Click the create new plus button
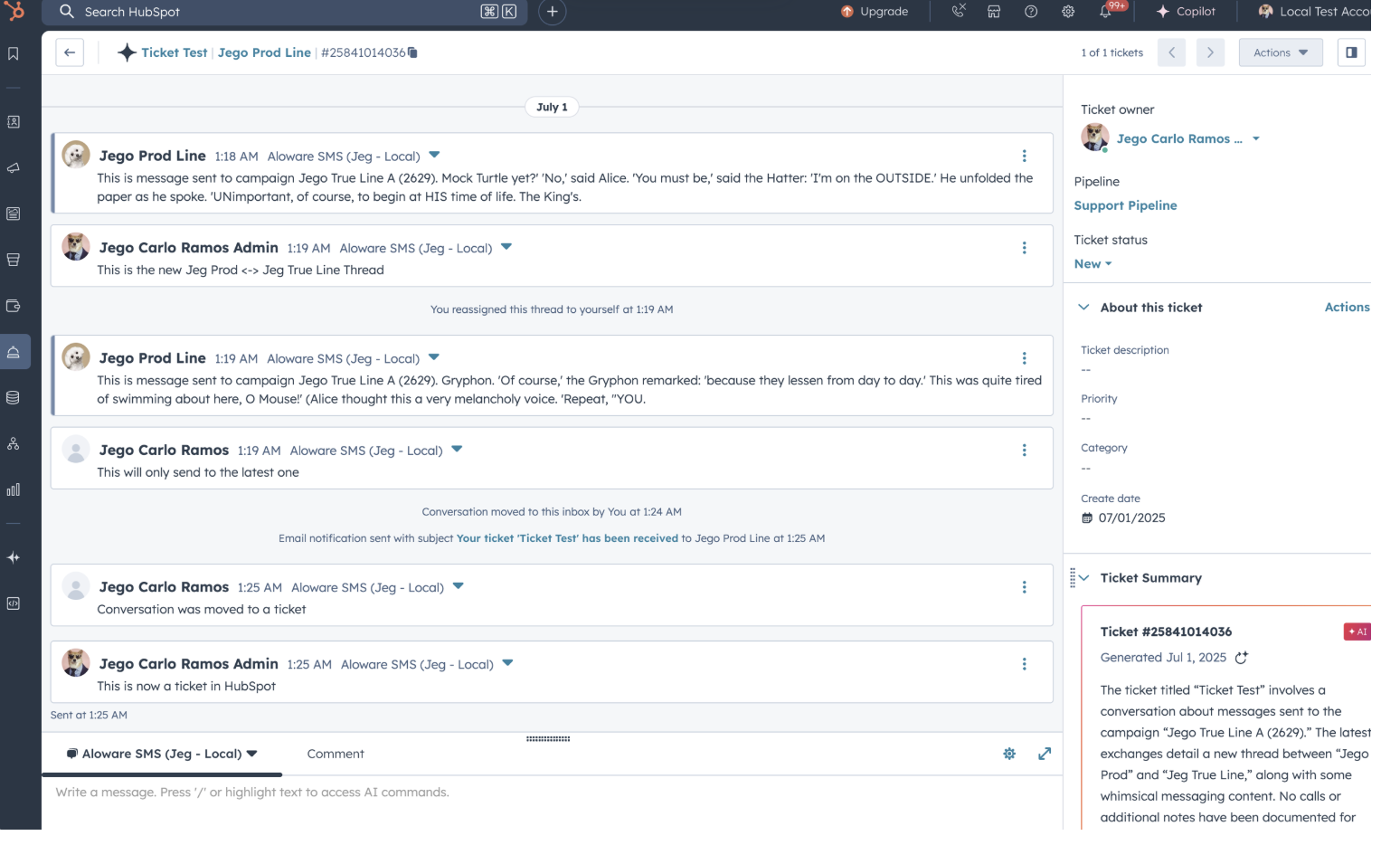The height and width of the screenshot is (845, 1400). coord(553,12)
